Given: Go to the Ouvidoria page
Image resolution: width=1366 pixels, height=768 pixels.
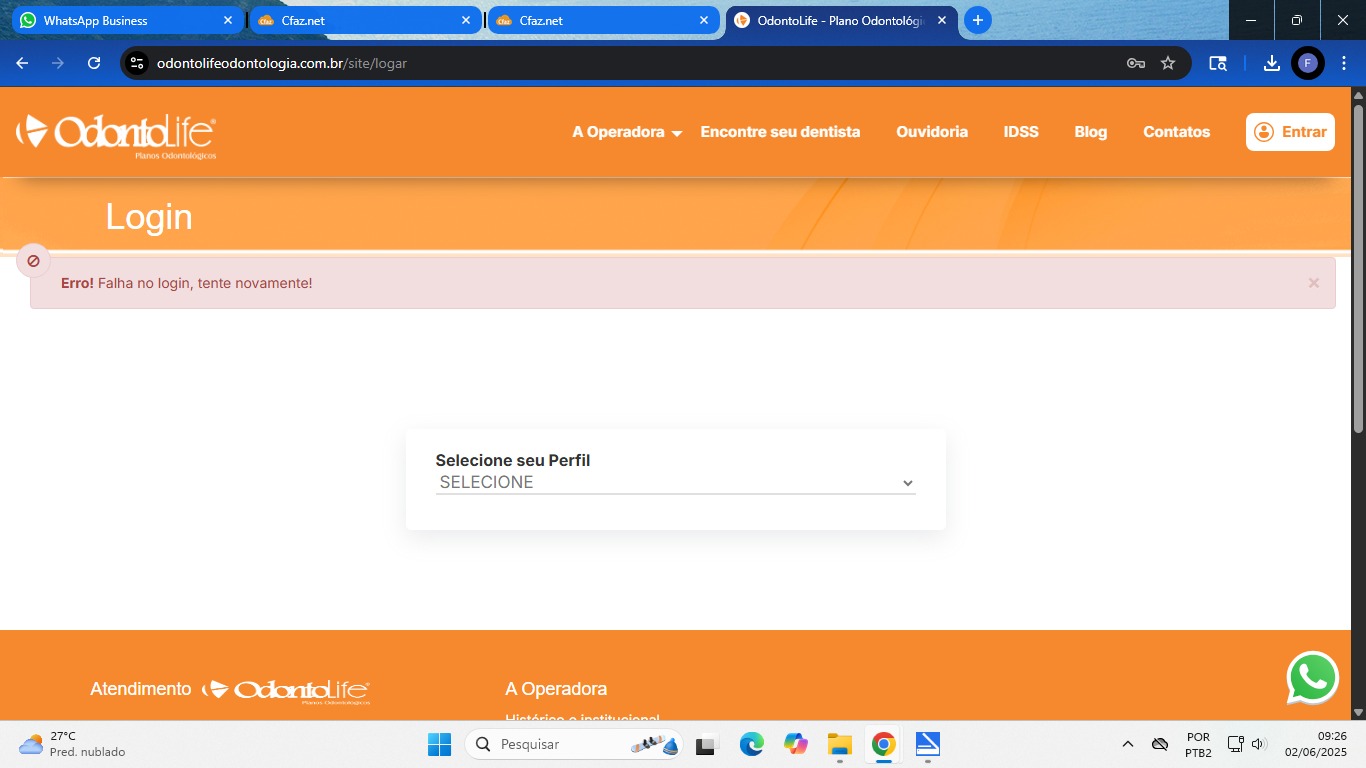Looking at the screenshot, I should point(932,132).
